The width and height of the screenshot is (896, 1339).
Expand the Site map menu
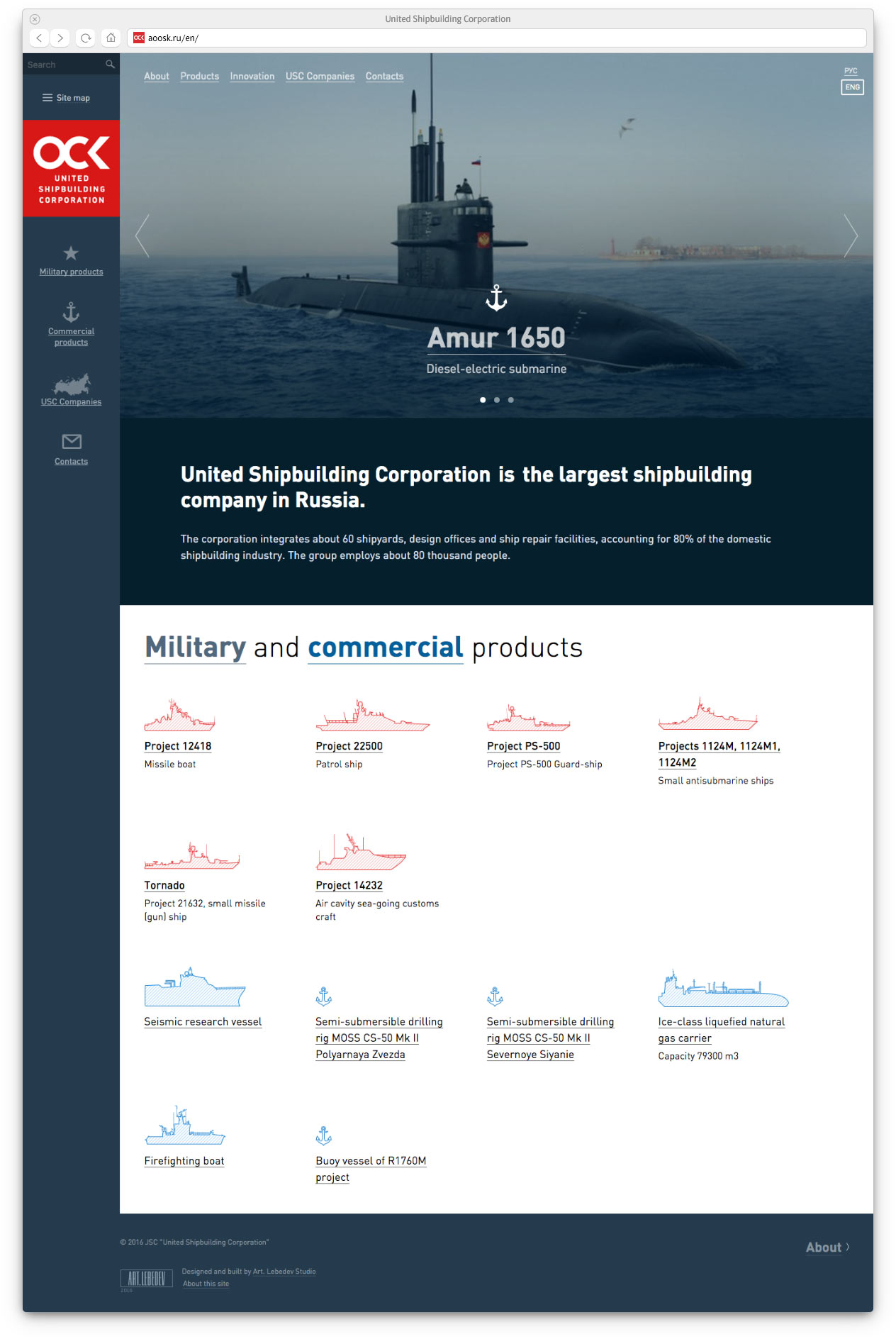[x=66, y=98]
